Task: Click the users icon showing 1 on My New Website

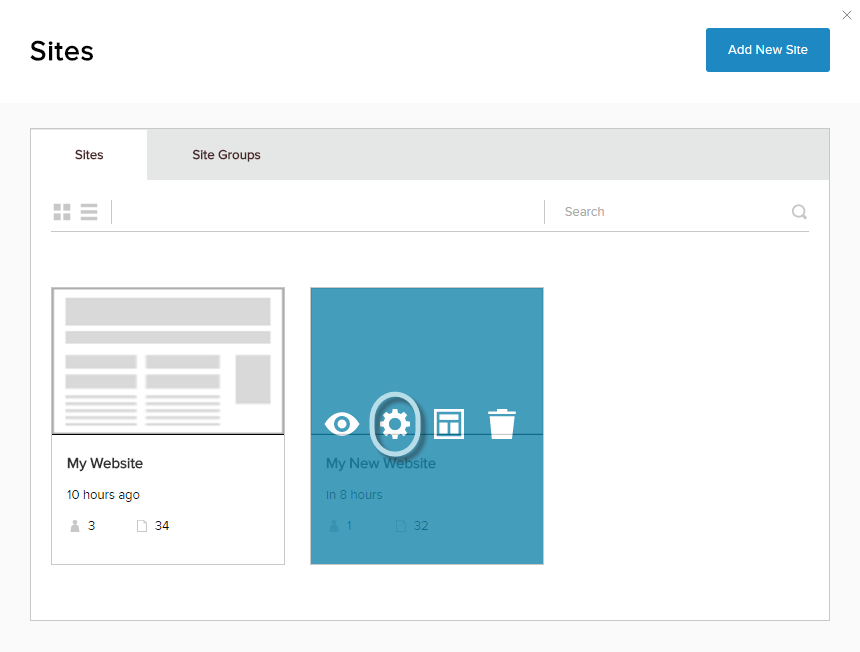Action: coord(334,526)
